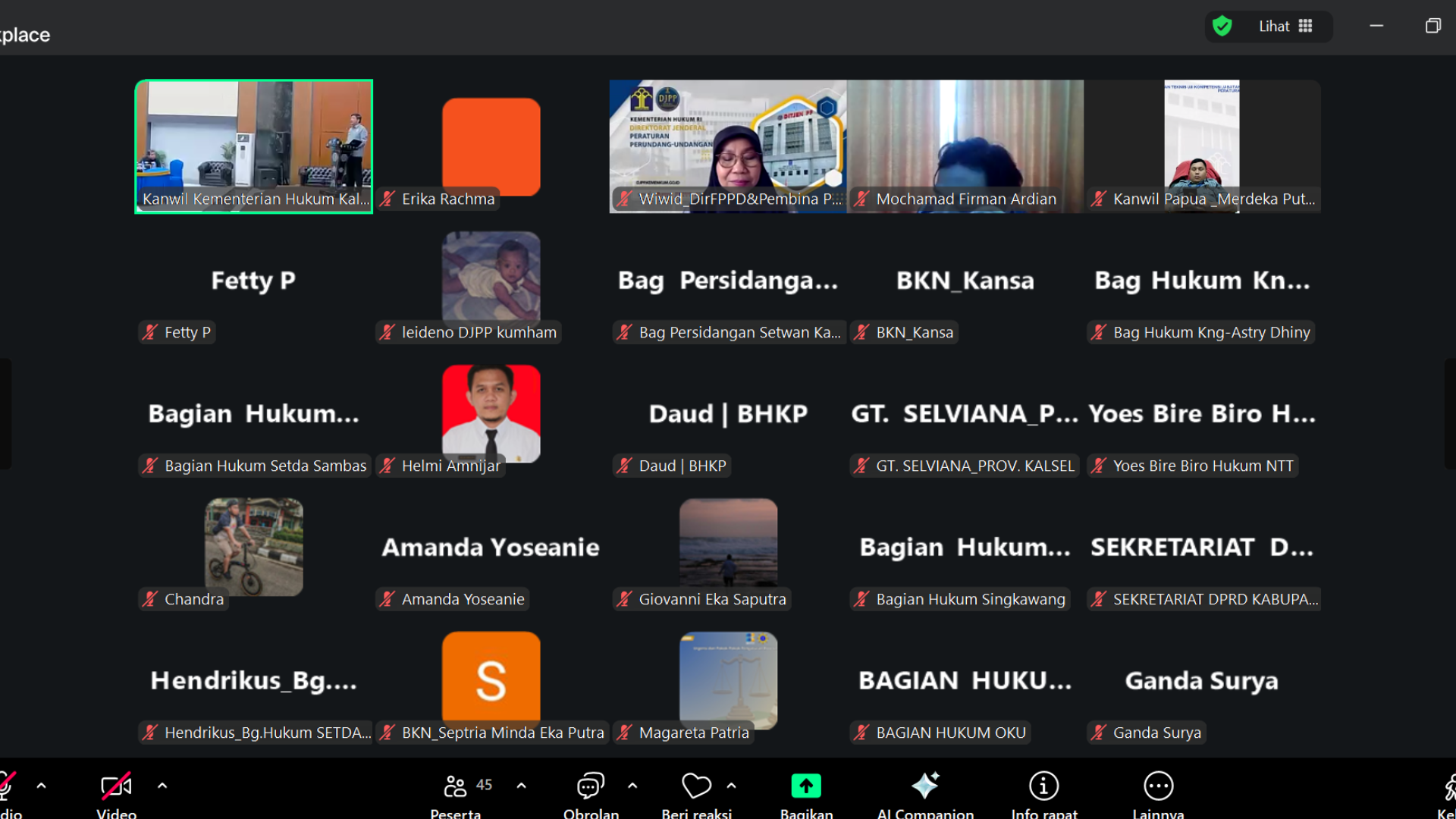
Task: Select Kanwil Kementerian Hukum video tile
Action: tap(253, 146)
